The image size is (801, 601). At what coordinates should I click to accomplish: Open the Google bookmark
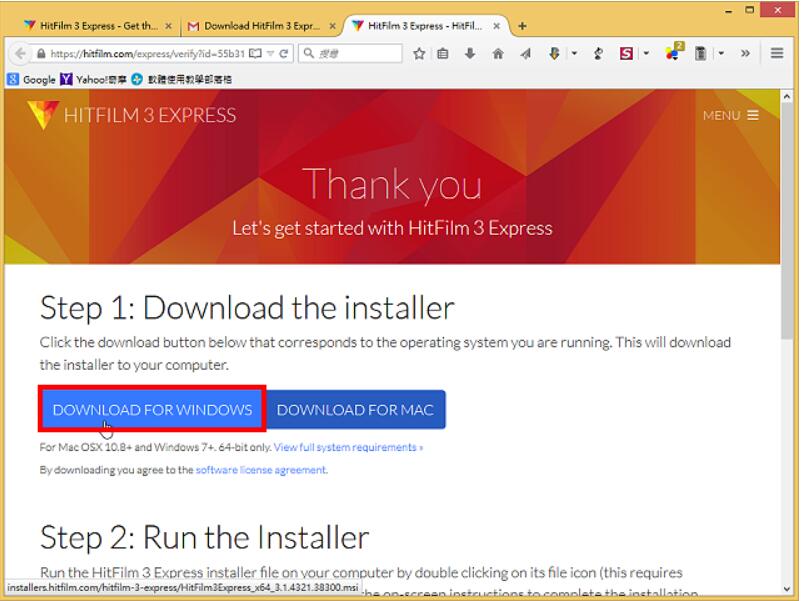pos(32,79)
